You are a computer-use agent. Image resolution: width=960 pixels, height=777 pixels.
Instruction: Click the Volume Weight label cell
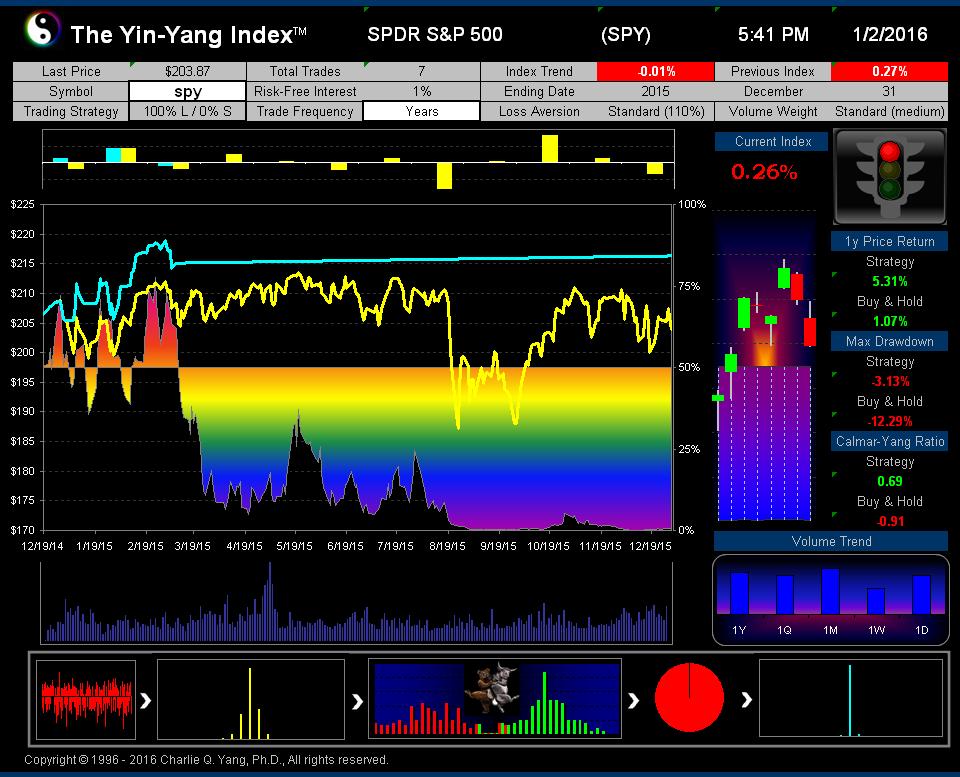coord(773,111)
